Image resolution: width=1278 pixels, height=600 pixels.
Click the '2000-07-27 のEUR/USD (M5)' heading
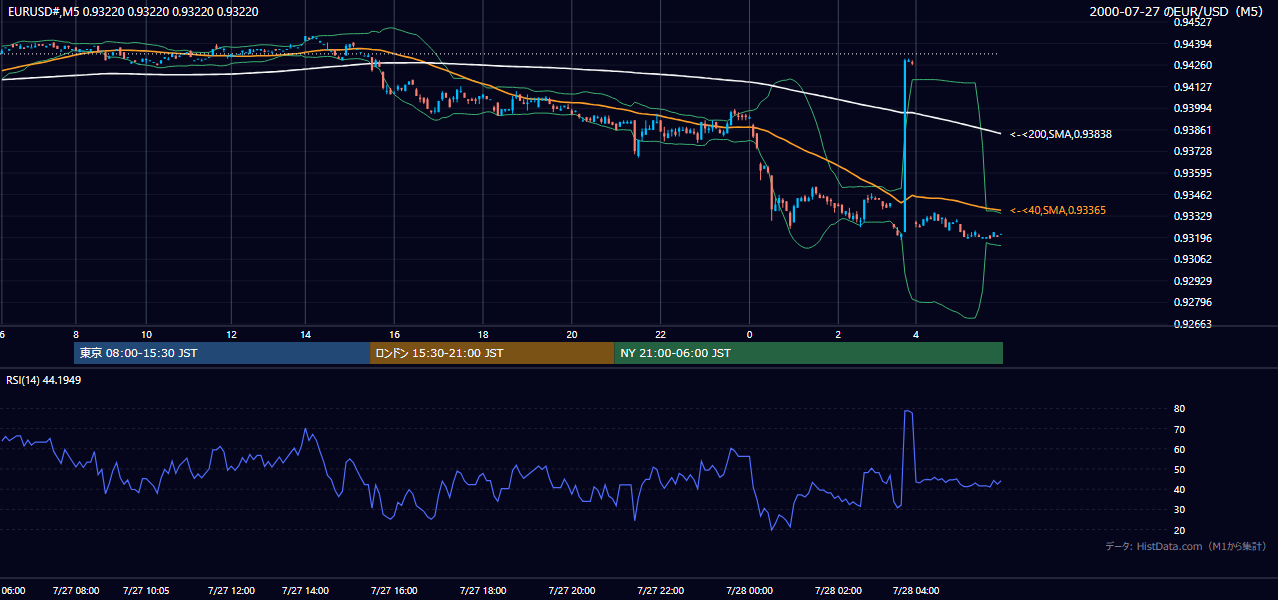[x=1177, y=11]
